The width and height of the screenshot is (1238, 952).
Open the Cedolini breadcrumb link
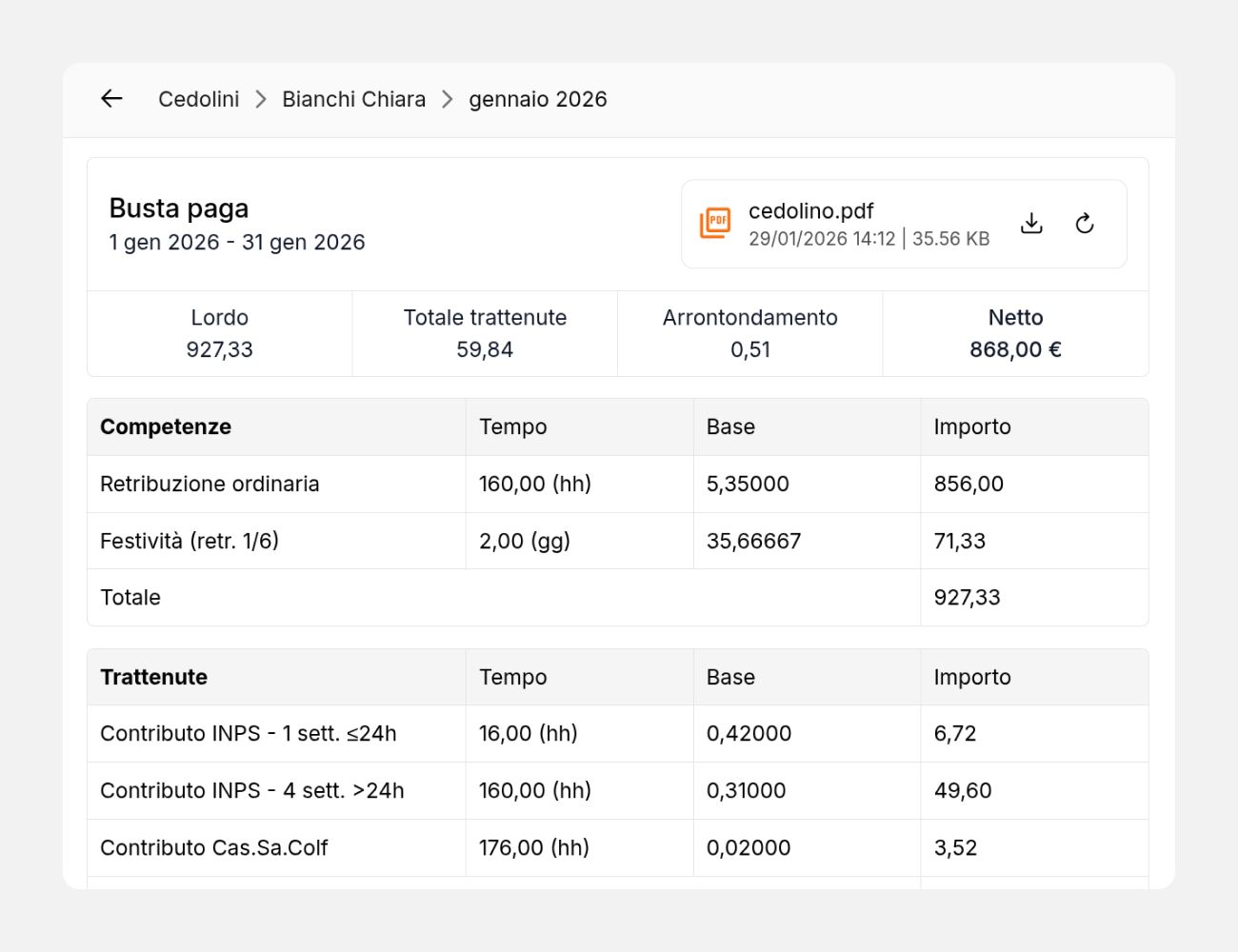[198, 99]
